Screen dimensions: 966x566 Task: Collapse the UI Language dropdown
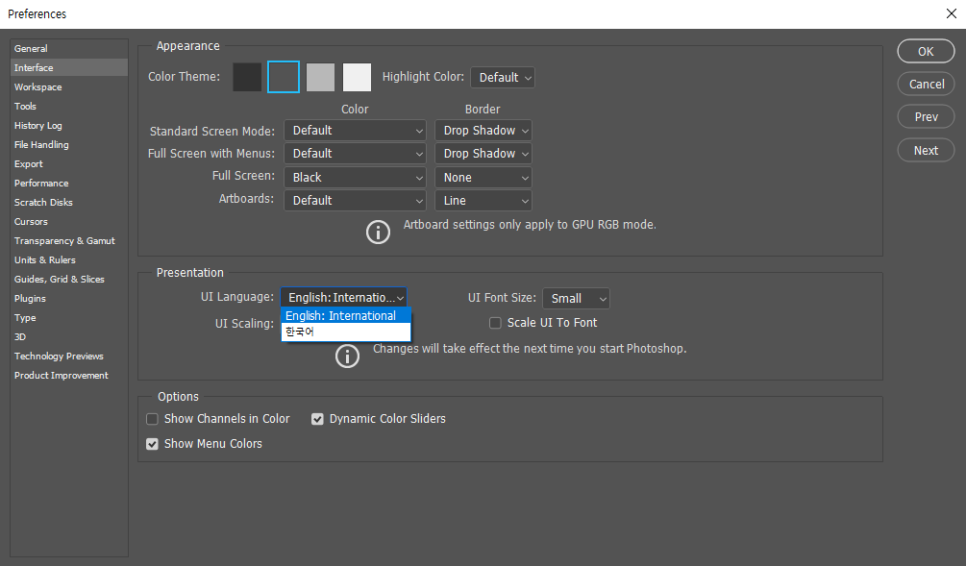(344, 297)
